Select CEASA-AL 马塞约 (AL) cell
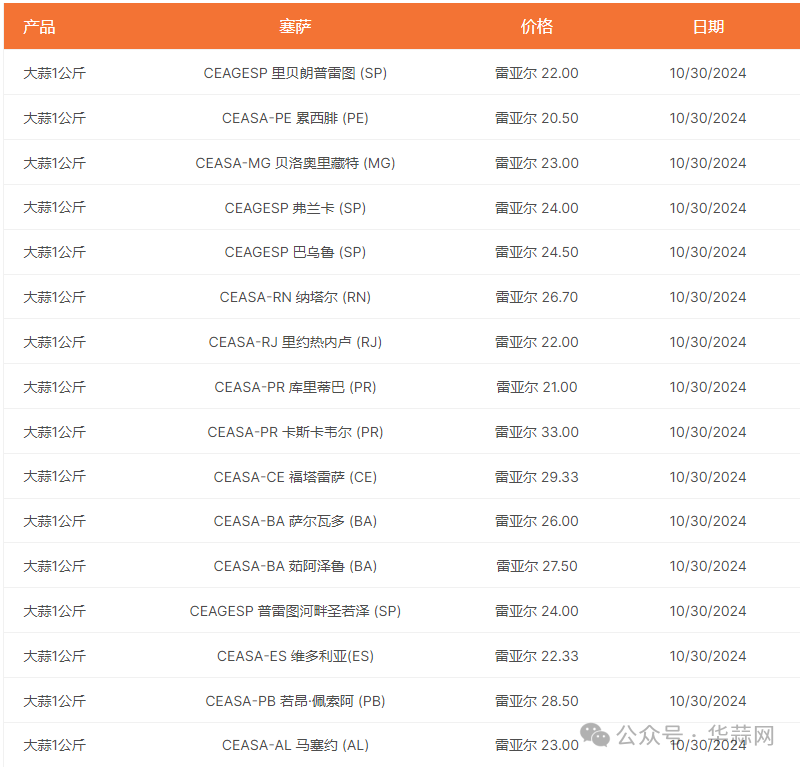800x767 pixels. pyautogui.click(x=295, y=745)
